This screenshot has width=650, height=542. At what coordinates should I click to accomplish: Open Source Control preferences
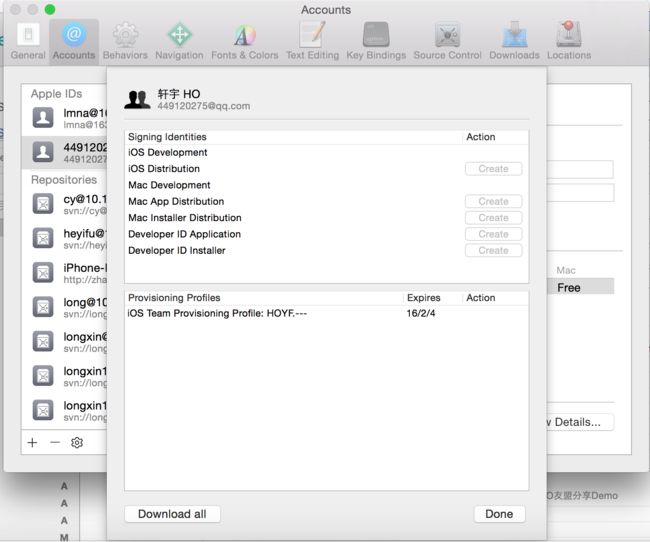click(447, 42)
